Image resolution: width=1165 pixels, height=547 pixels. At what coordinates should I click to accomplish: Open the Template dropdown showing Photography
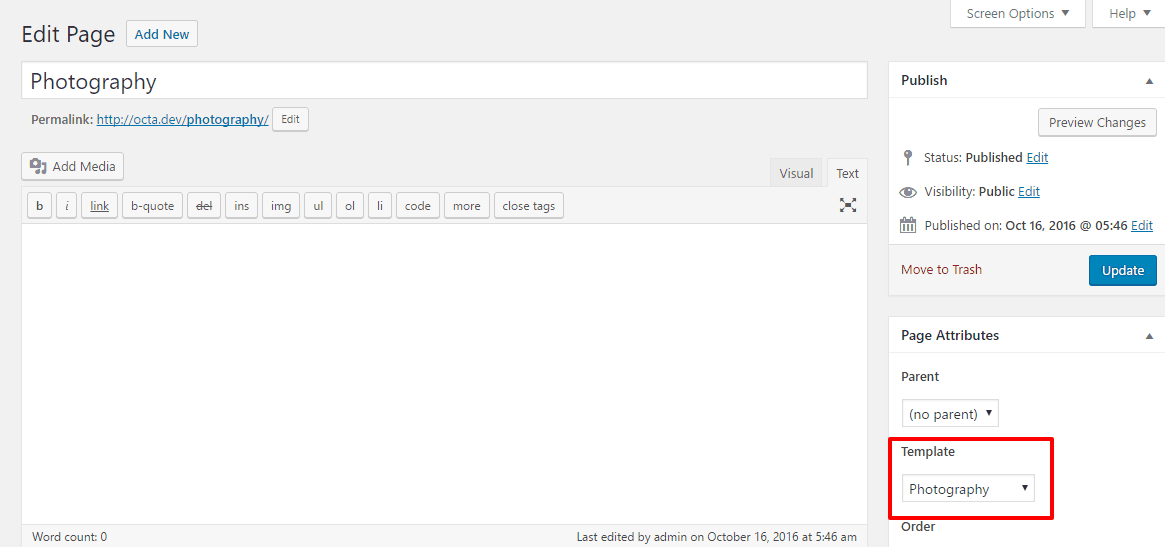968,489
